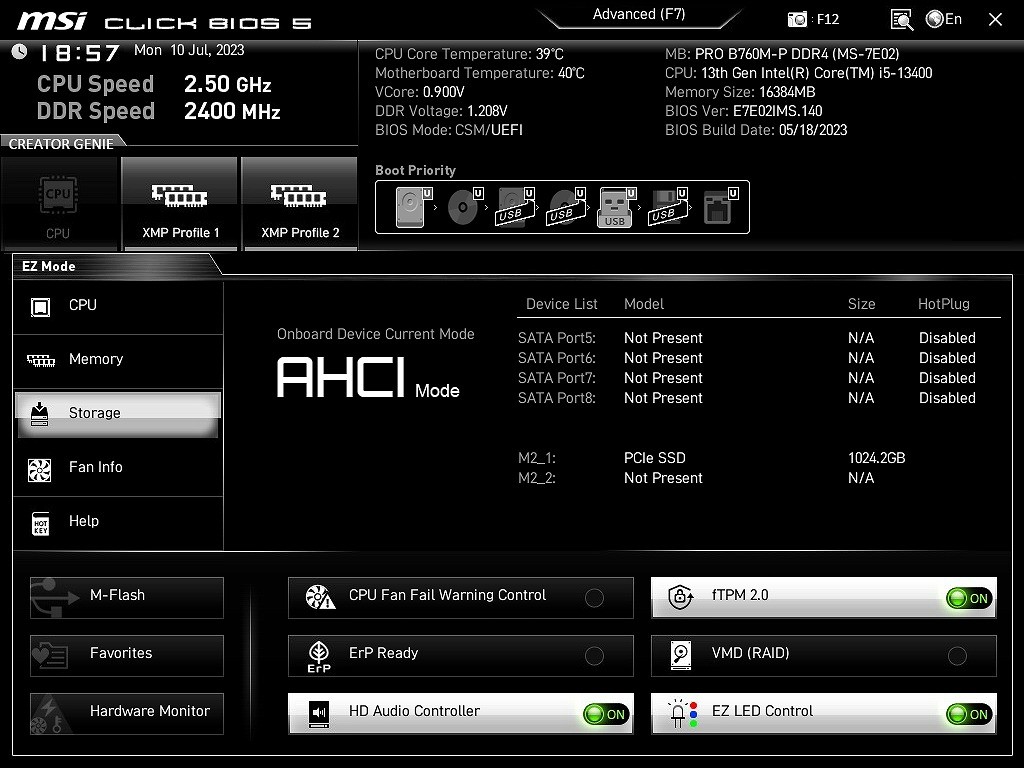Click the 18:57 system time
This screenshot has width=1024, height=768.
click(80, 53)
